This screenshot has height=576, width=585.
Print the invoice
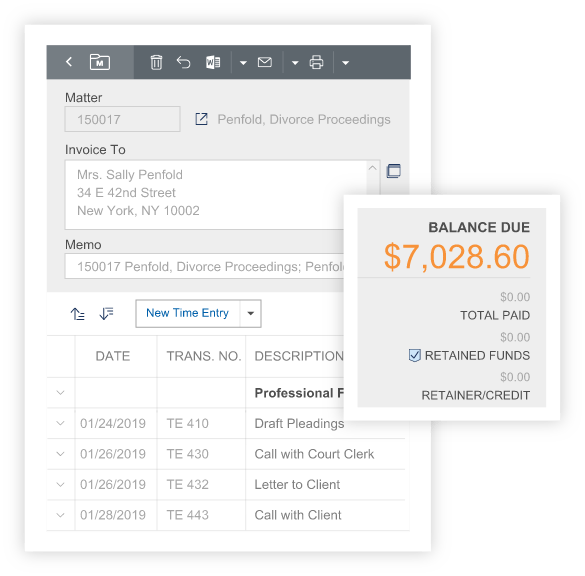pos(316,62)
